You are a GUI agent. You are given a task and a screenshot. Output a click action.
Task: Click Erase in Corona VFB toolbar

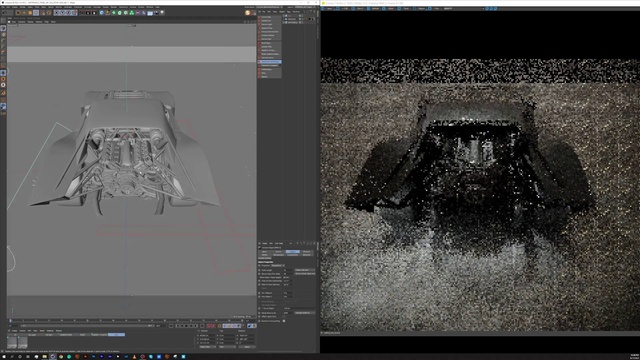pyautogui.click(x=388, y=8)
